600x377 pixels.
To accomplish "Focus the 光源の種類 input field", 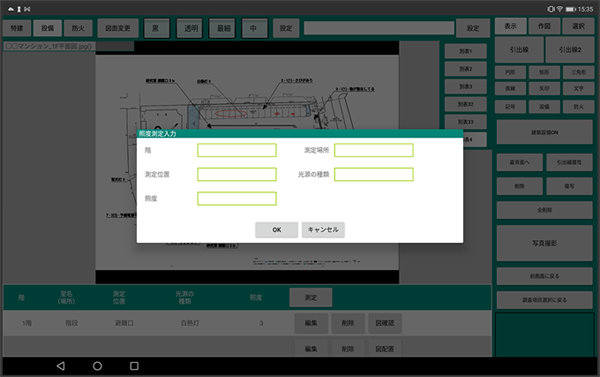I will tap(374, 174).
